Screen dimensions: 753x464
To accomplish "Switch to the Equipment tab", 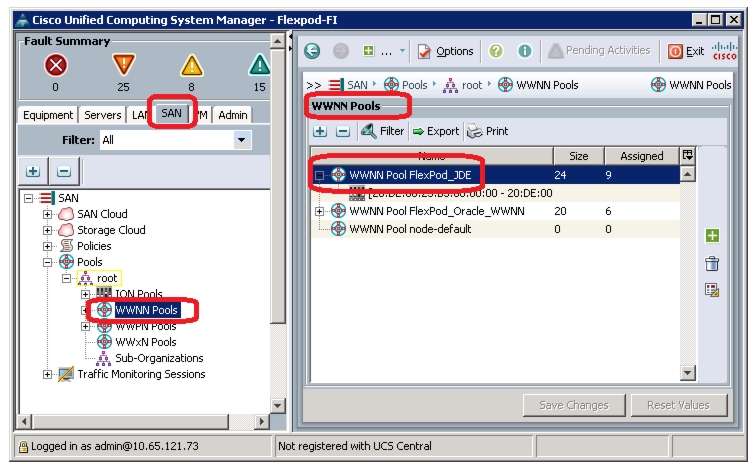I will click(x=48, y=115).
